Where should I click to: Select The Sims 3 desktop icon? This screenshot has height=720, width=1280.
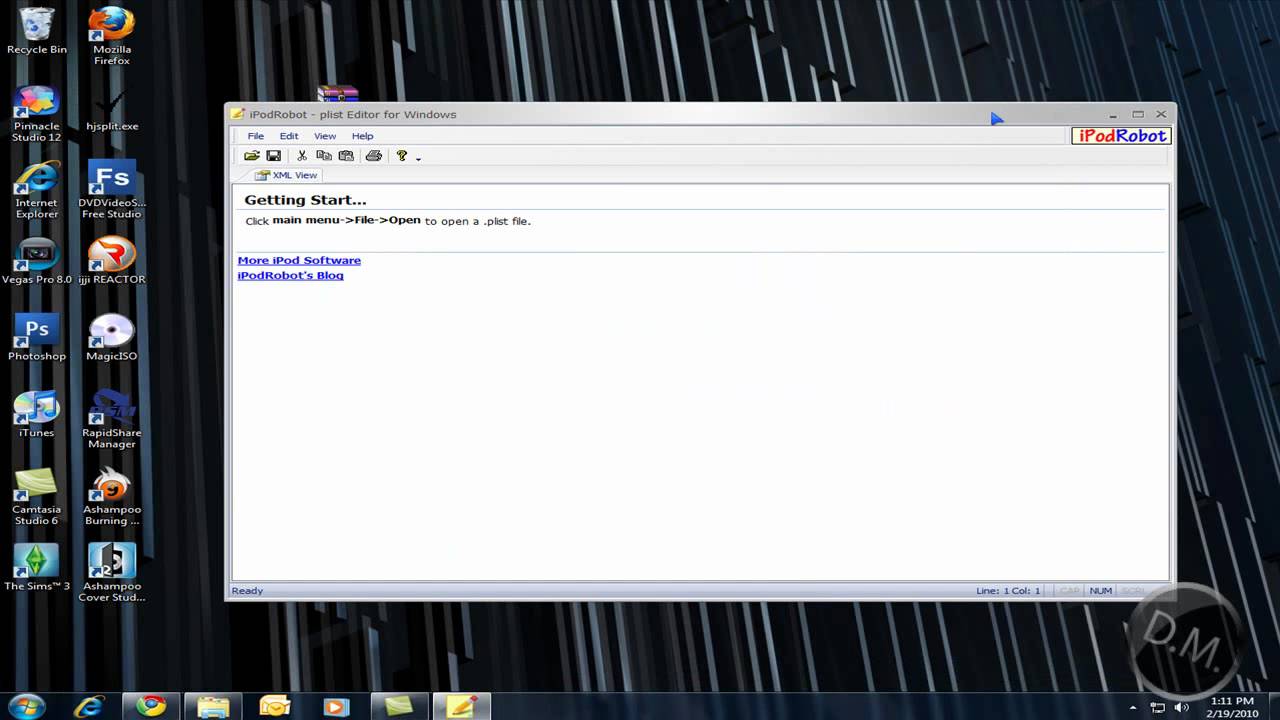(x=37, y=568)
